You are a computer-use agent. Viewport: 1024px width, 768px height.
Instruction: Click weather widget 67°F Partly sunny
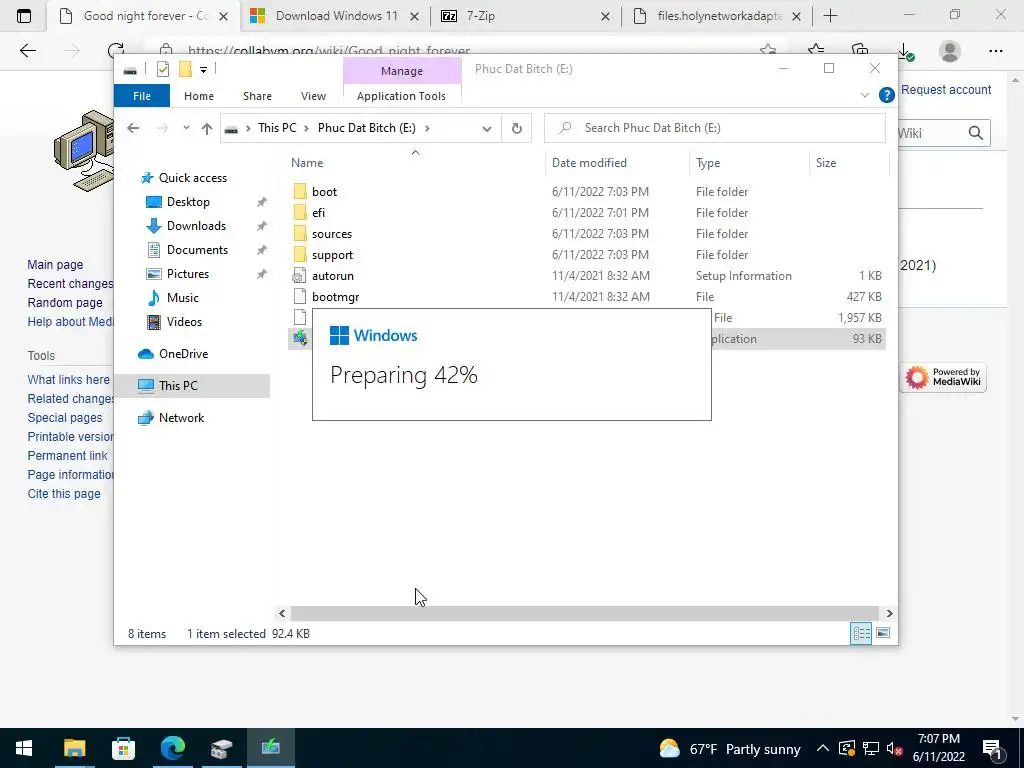tap(729, 749)
